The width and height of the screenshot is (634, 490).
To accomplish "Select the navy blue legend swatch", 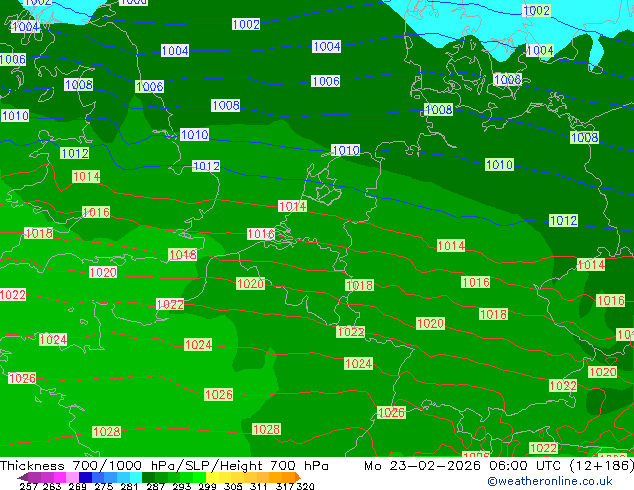I will [x=85, y=477].
